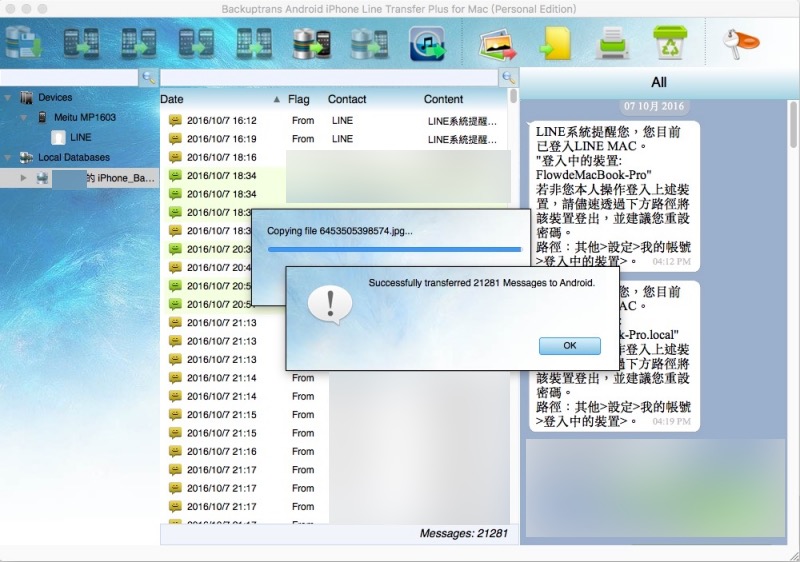The image size is (800, 562).
Task: Open the photo attachments export icon
Action: [497, 44]
